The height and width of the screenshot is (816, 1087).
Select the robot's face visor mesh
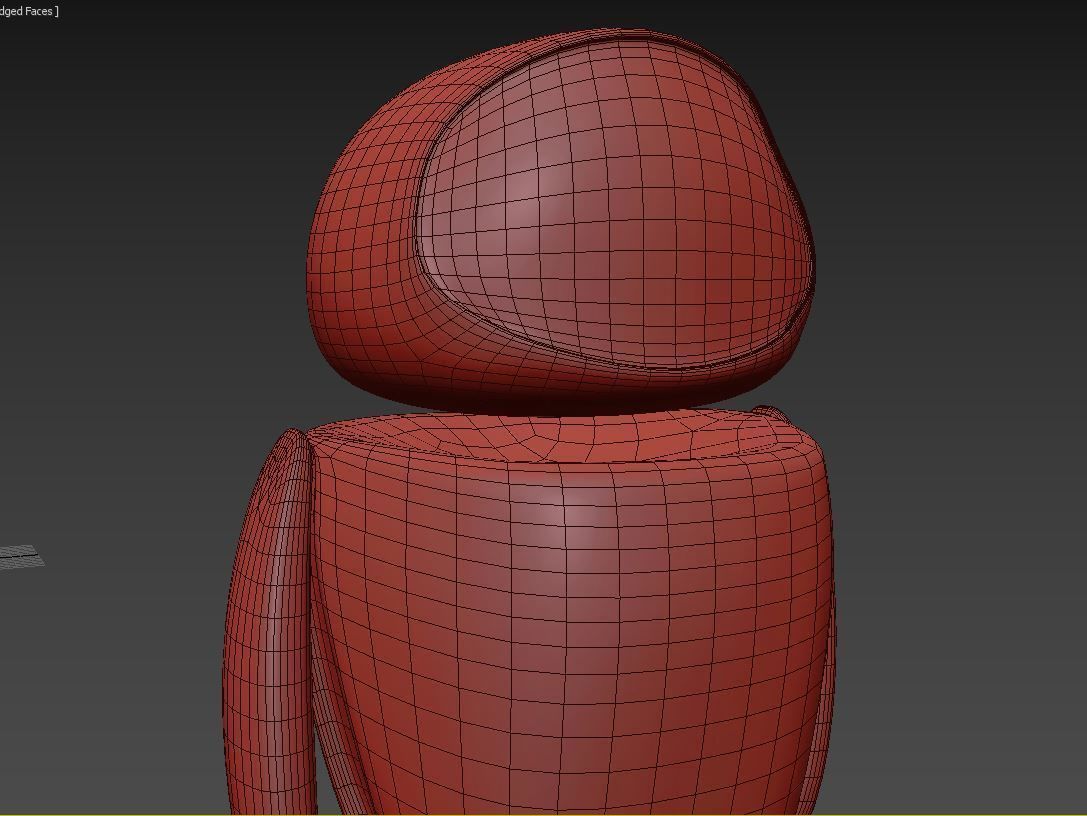point(614,205)
